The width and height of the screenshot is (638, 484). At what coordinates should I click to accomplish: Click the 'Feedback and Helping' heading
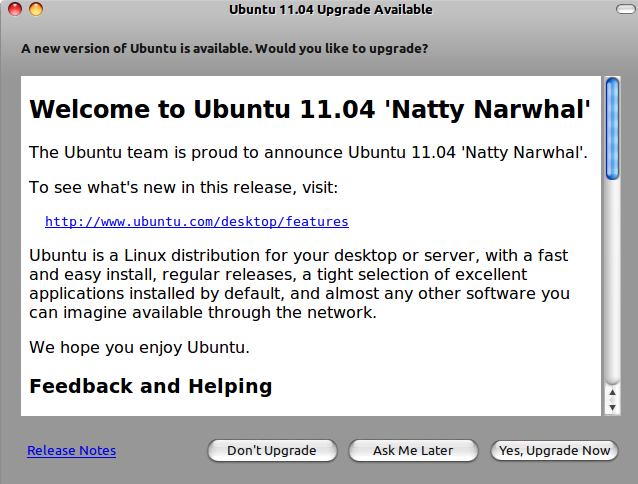point(151,386)
